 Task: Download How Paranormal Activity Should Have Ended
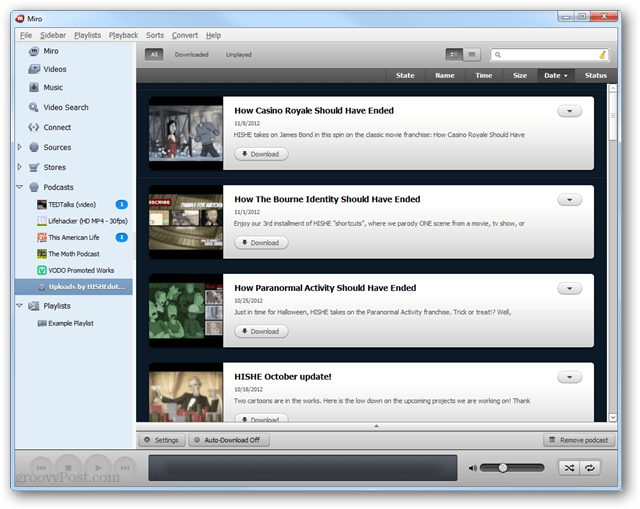(261, 331)
